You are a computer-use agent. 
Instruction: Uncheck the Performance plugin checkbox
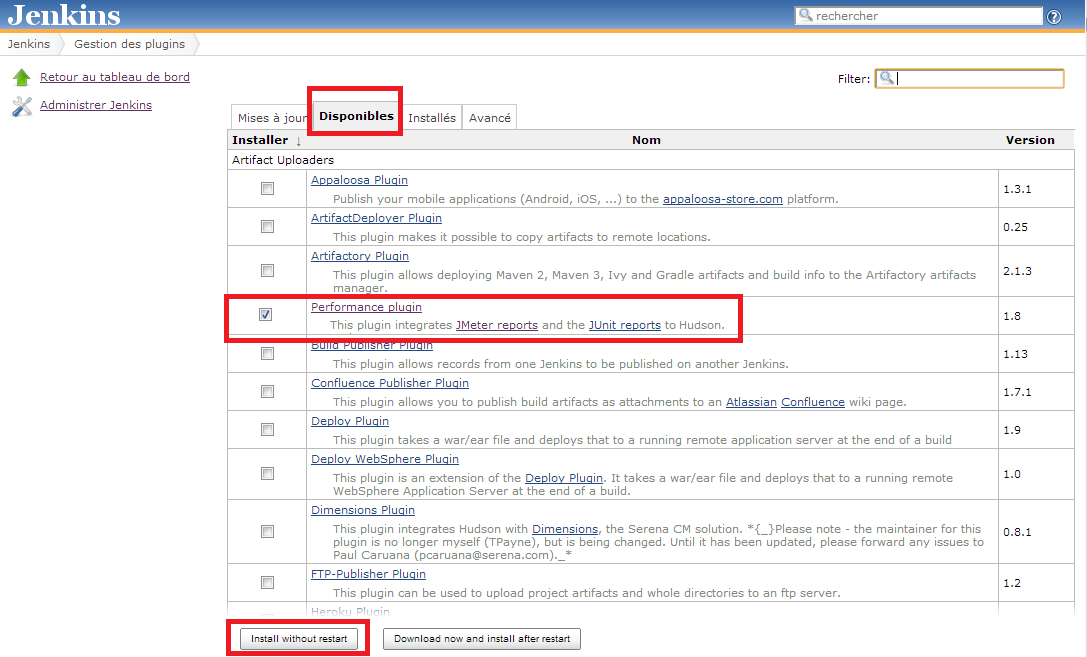tap(265, 314)
